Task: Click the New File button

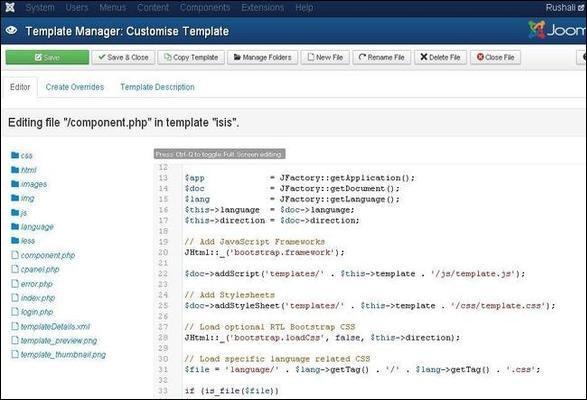Action: (325, 57)
